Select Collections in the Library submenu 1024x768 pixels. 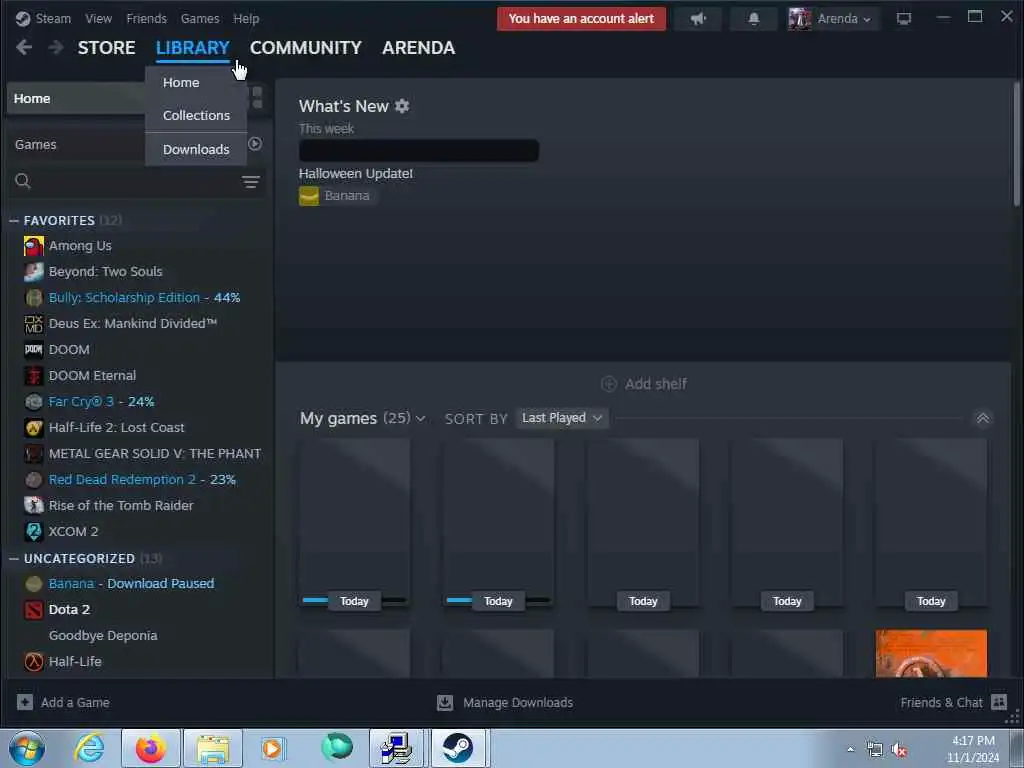[x=196, y=115]
